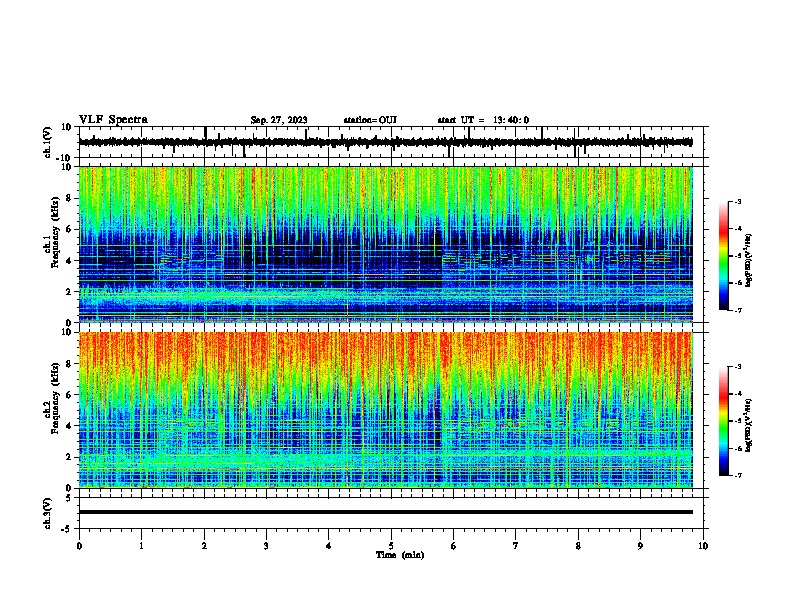The image size is (792, 612).
Task: Click the ch.1(V) waveform axis label
Action: click(48, 142)
